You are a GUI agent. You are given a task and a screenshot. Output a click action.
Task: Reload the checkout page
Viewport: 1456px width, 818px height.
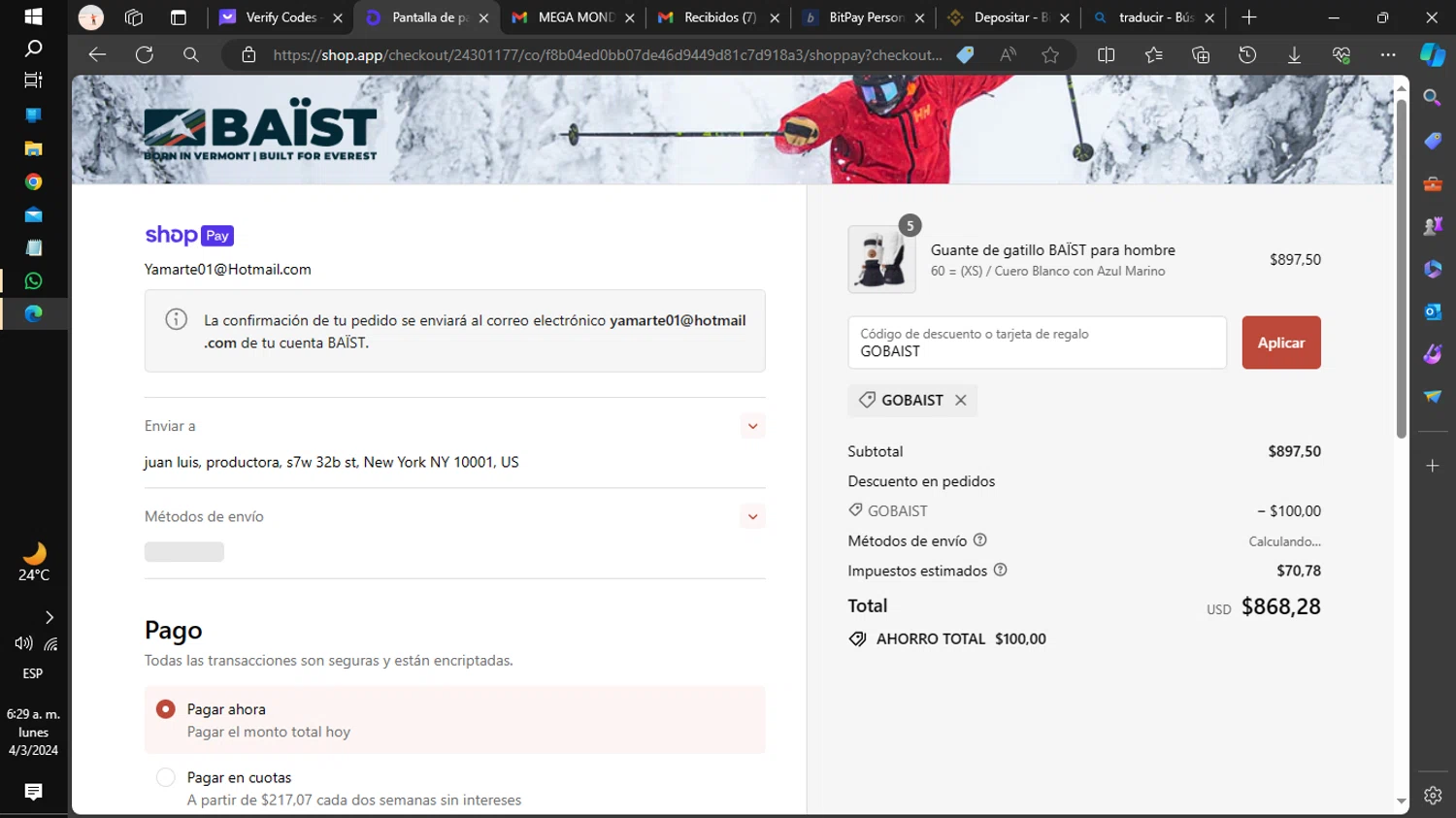pyautogui.click(x=145, y=55)
